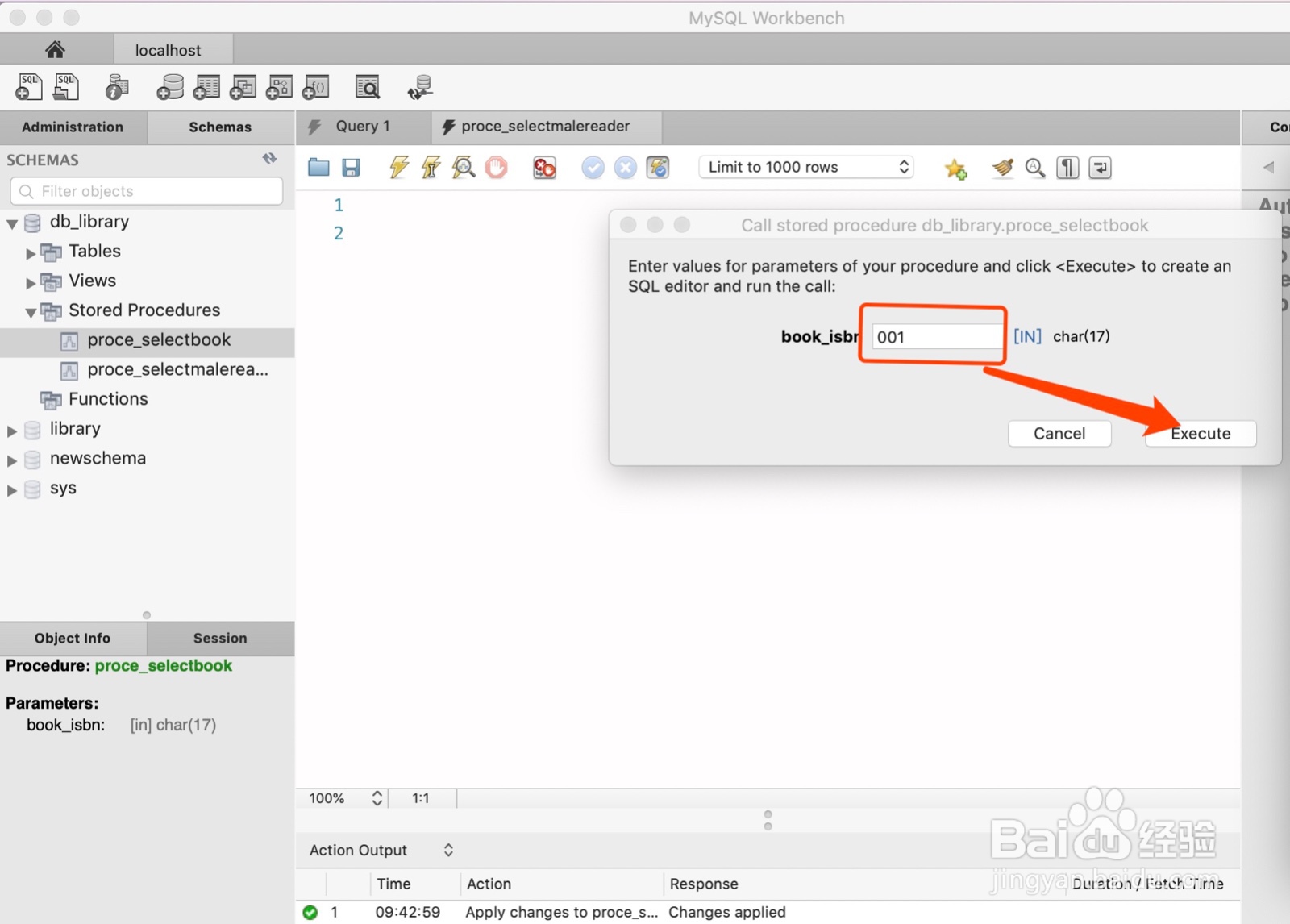Viewport: 1290px width, 924px height.
Task: Expand the library schema
Action: pos(12,431)
